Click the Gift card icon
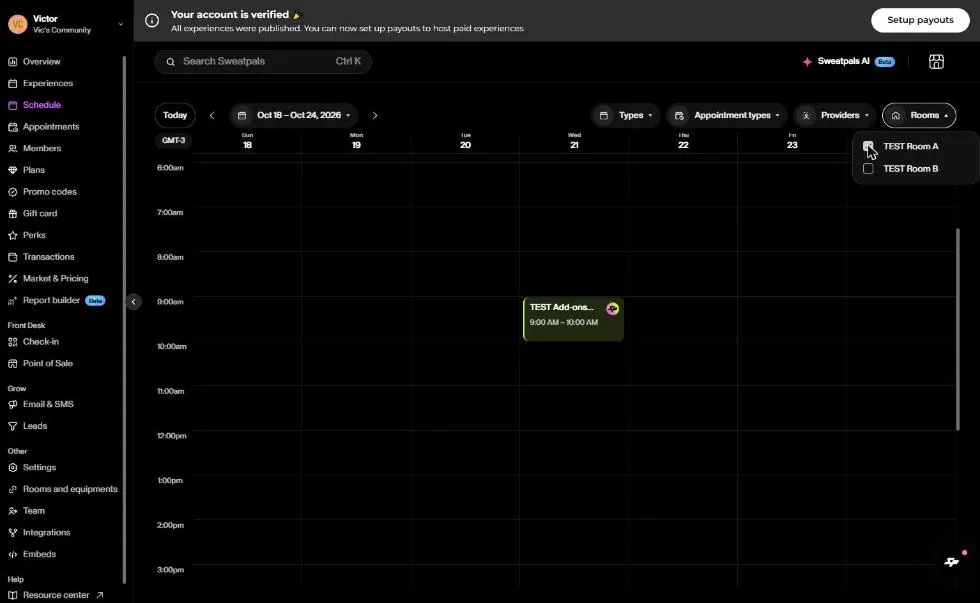Screen dimensions: 980x603 coord(12,214)
